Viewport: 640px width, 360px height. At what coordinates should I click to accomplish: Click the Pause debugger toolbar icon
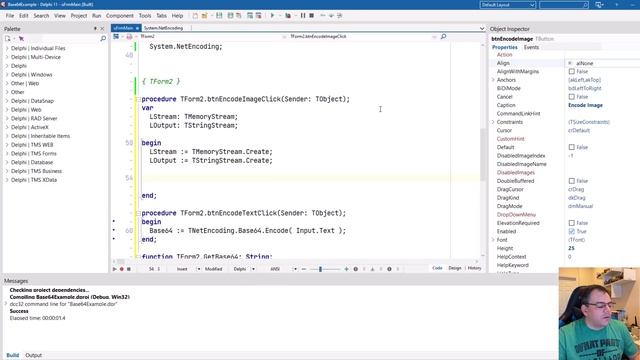tap(303, 16)
